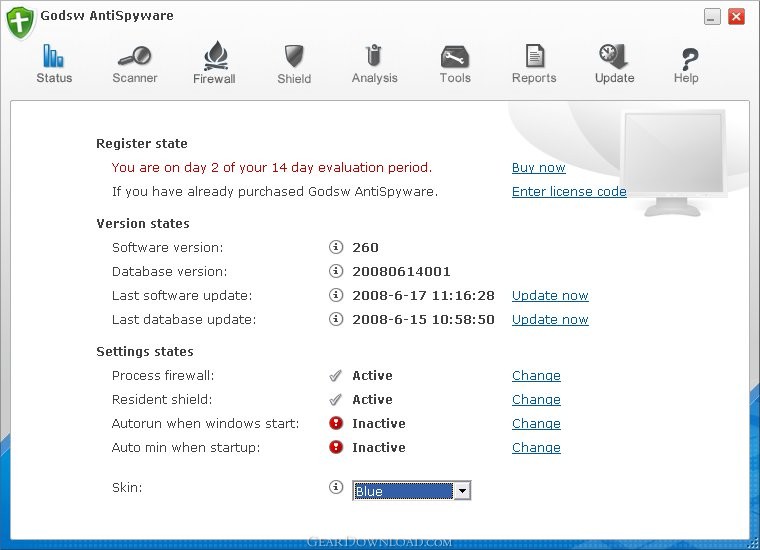Click the Version states heading
The width and height of the screenshot is (760, 550).
coord(142,223)
